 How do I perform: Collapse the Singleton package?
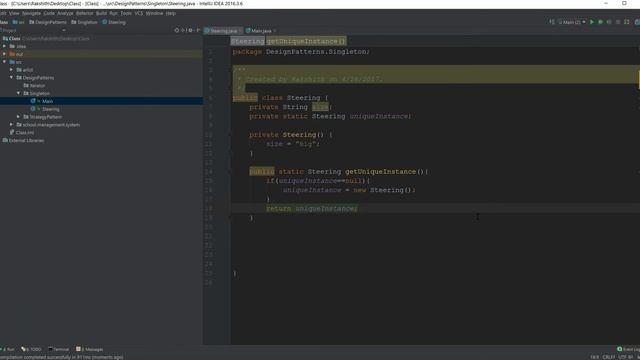(x=18, y=93)
